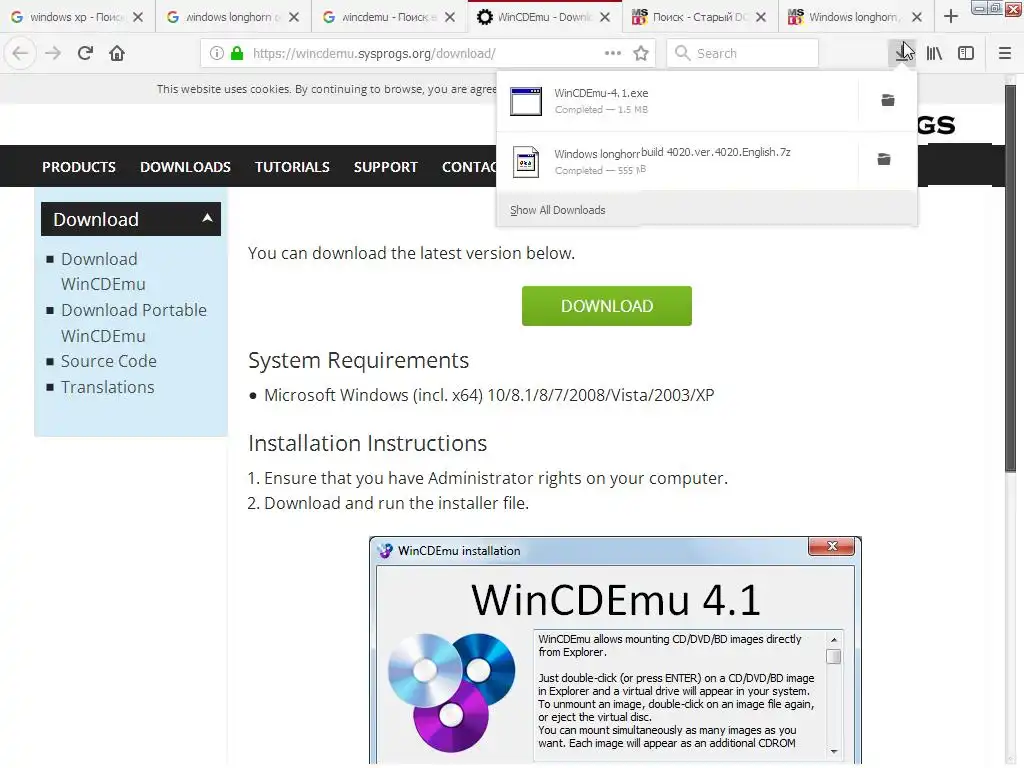This screenshot has width=1024, height=768.
Task: Go back with the browser back arrow
Action: click(x=20, y=53)
